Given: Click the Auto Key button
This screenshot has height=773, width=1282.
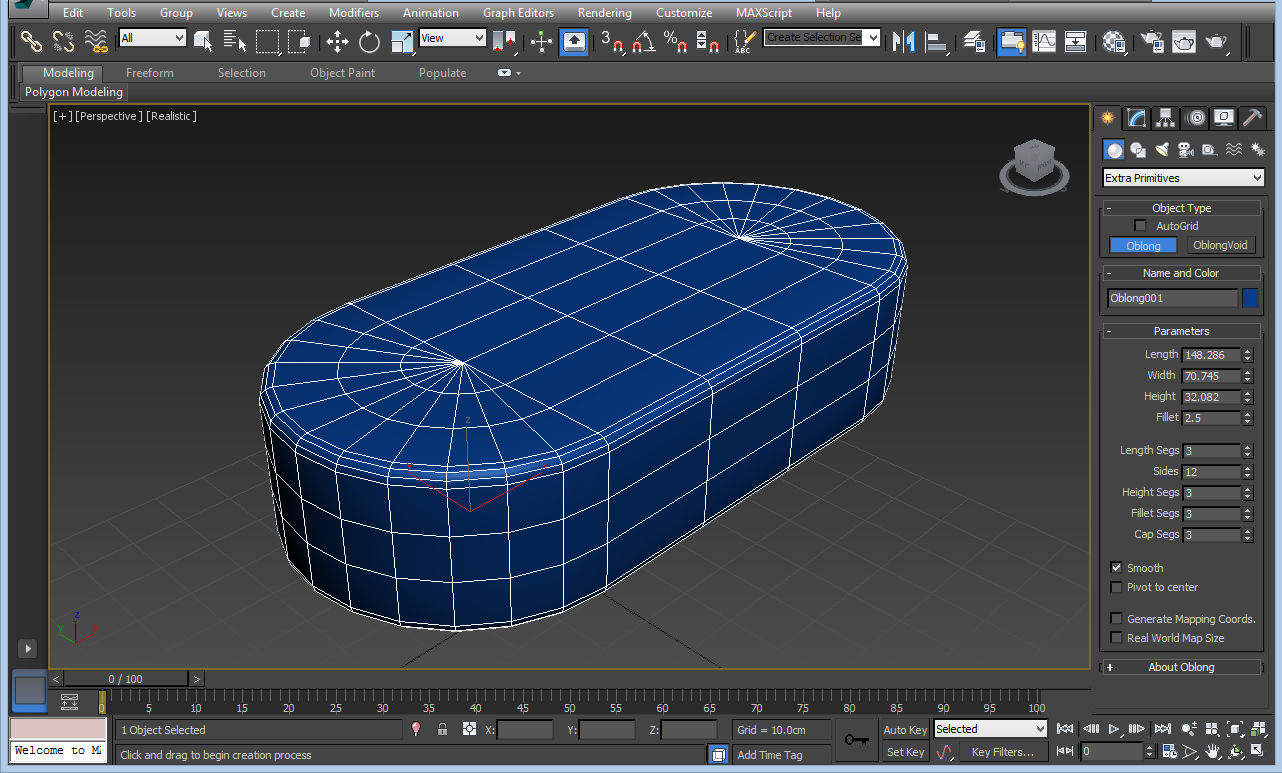Looking at the screenshot, I should point(905,730).
